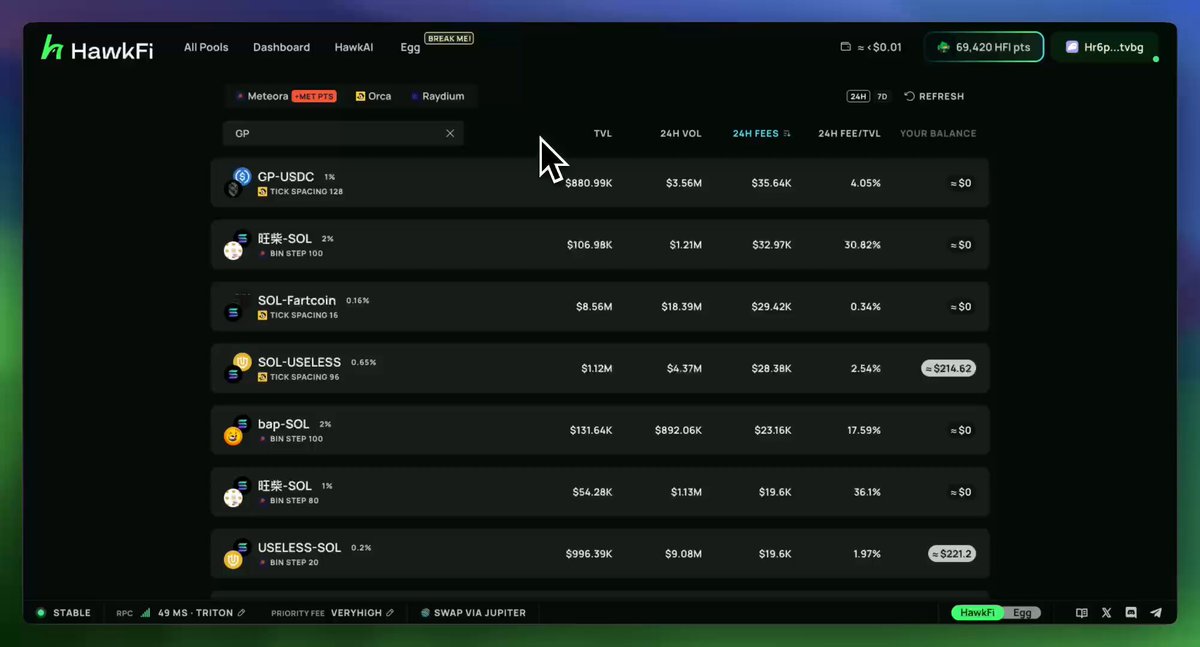
Task: Sort by YOUR BALANCE column
Action: pyautogui.click(x=938, y=133)
